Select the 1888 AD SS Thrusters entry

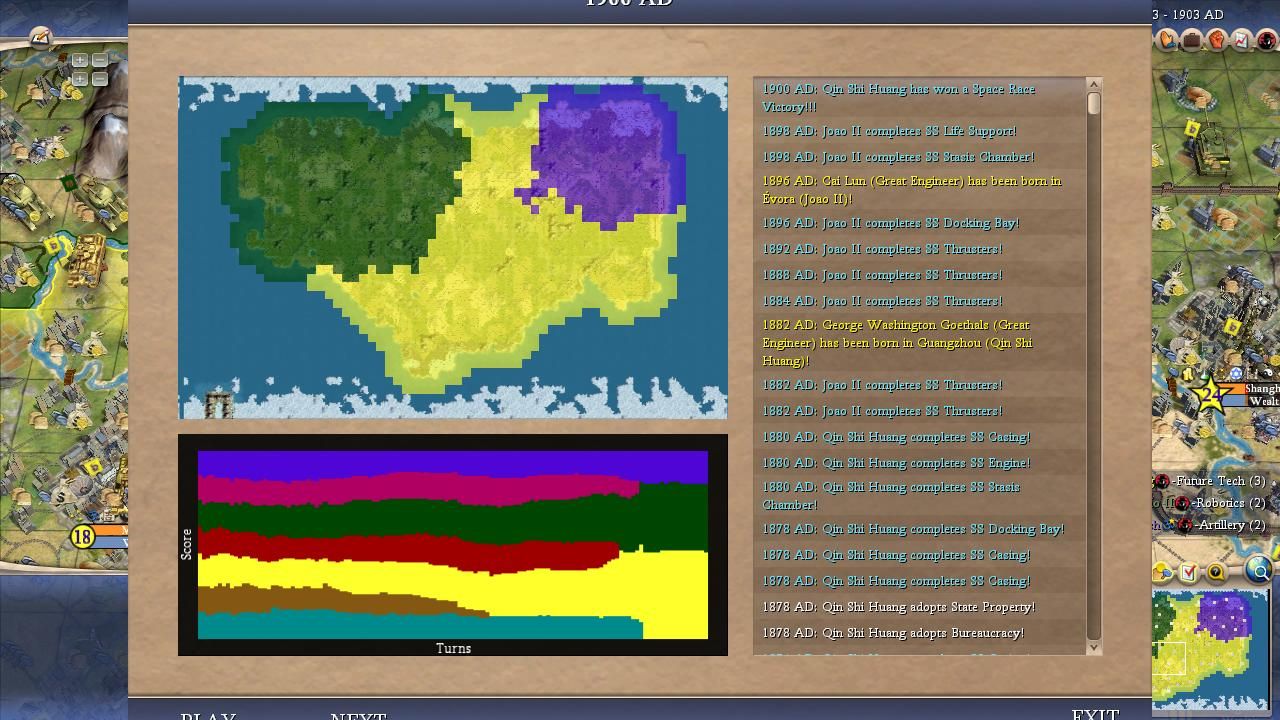coord(919,275)
